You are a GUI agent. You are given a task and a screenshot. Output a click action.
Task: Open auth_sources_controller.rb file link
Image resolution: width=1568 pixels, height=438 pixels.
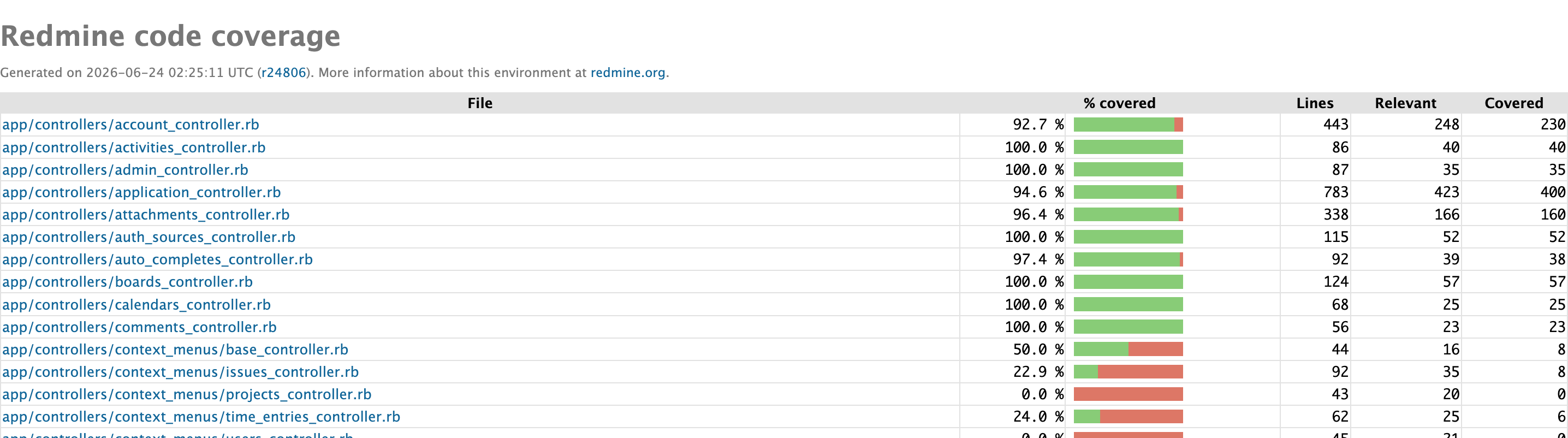(x=149, y=237)
